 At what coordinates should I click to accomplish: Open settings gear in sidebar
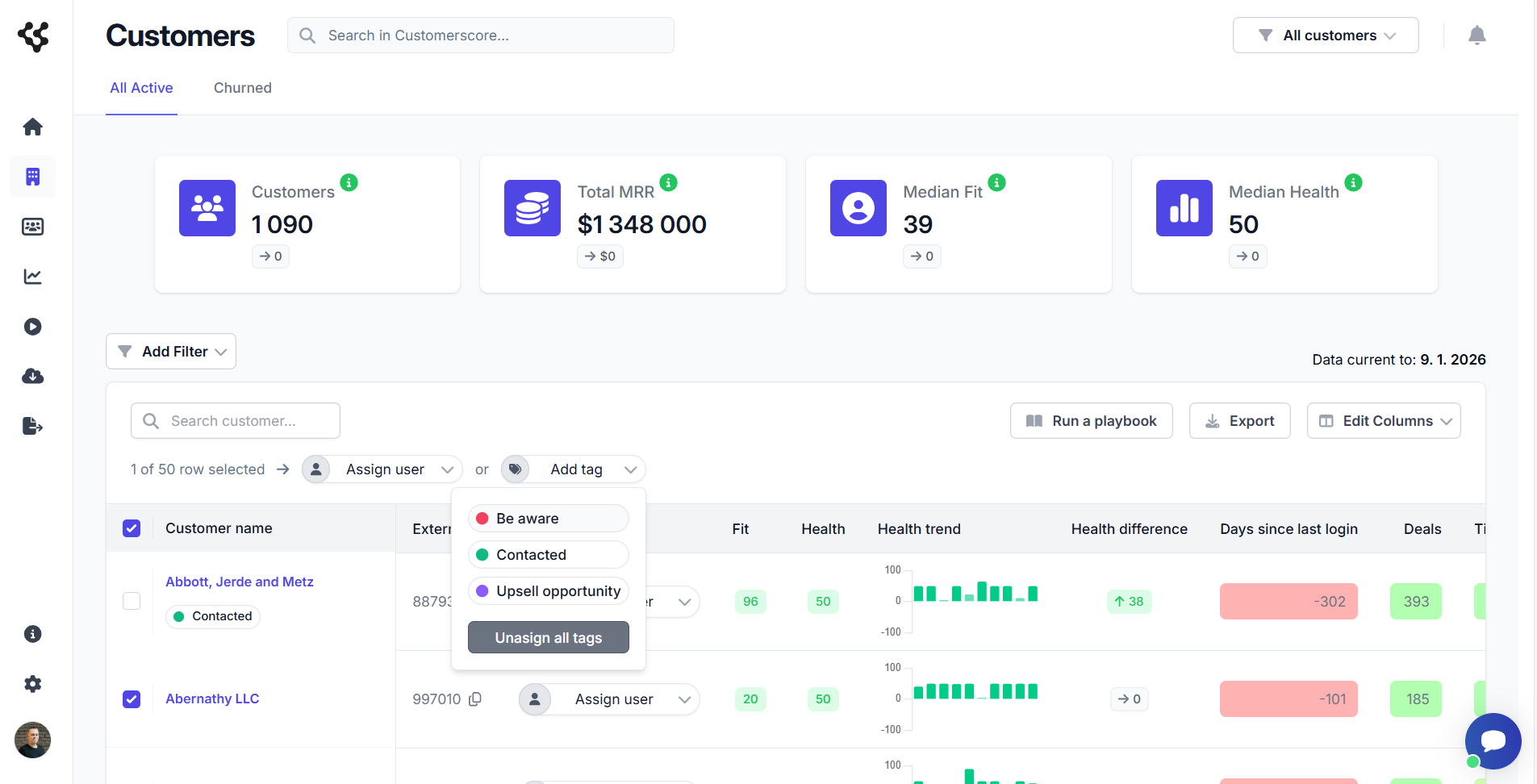[32, 684]
